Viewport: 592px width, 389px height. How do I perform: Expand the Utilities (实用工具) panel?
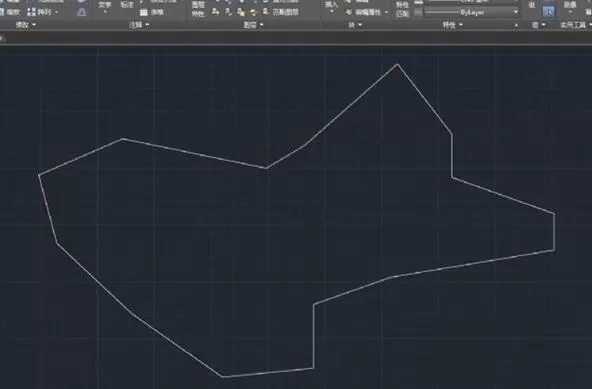pyautogui.click(x=575, y=25)
